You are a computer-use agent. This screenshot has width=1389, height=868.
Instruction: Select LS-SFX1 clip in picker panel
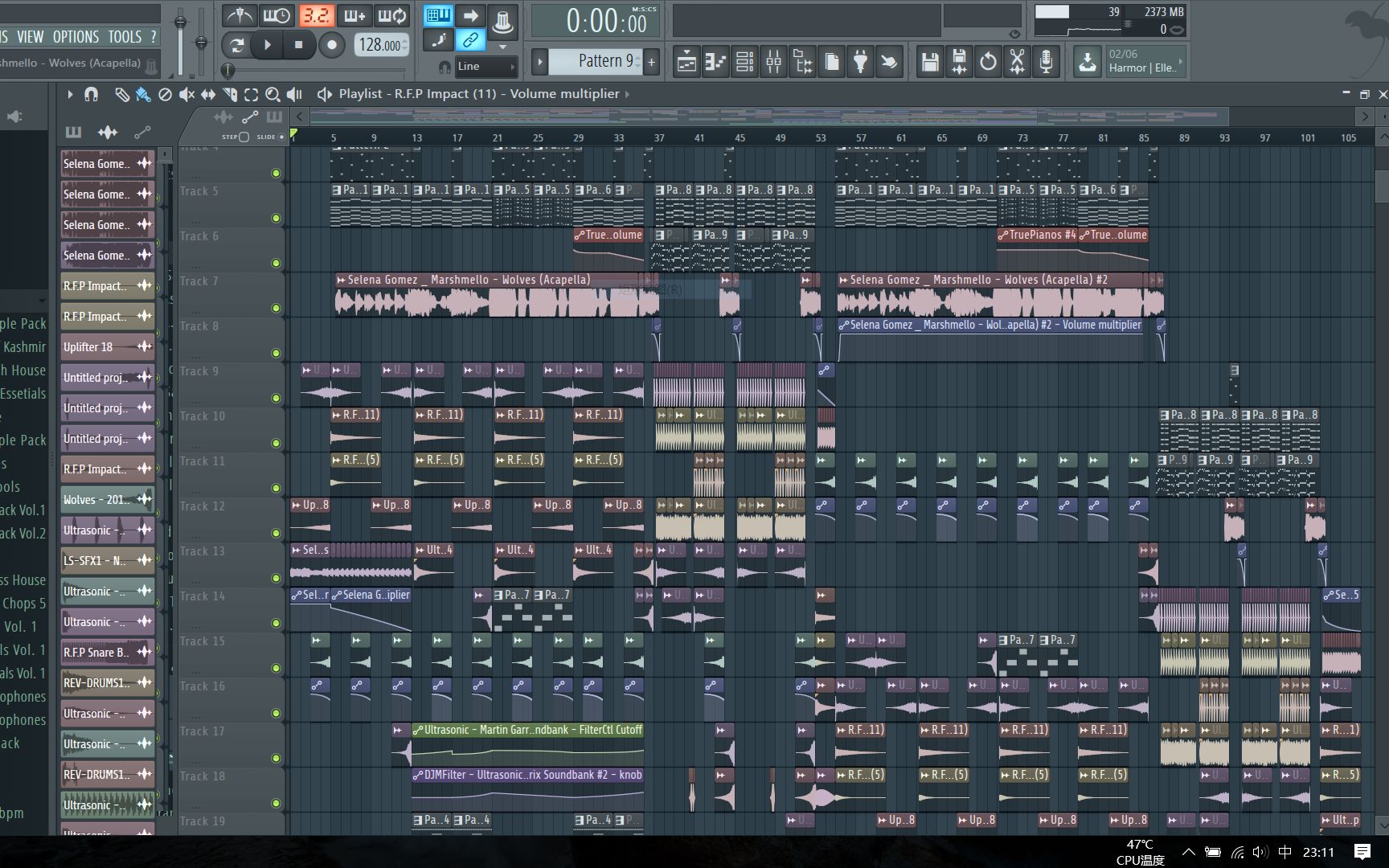(107, 561)
